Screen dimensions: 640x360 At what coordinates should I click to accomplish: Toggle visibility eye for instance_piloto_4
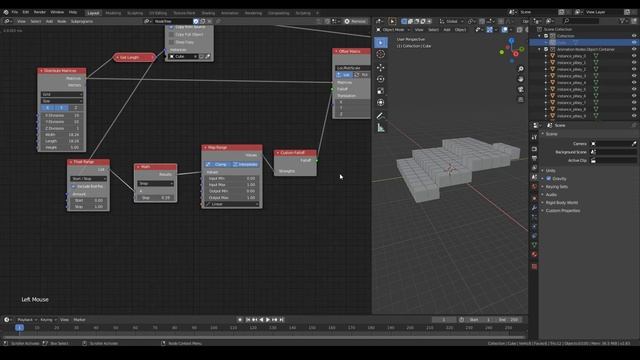coord(634,83)
